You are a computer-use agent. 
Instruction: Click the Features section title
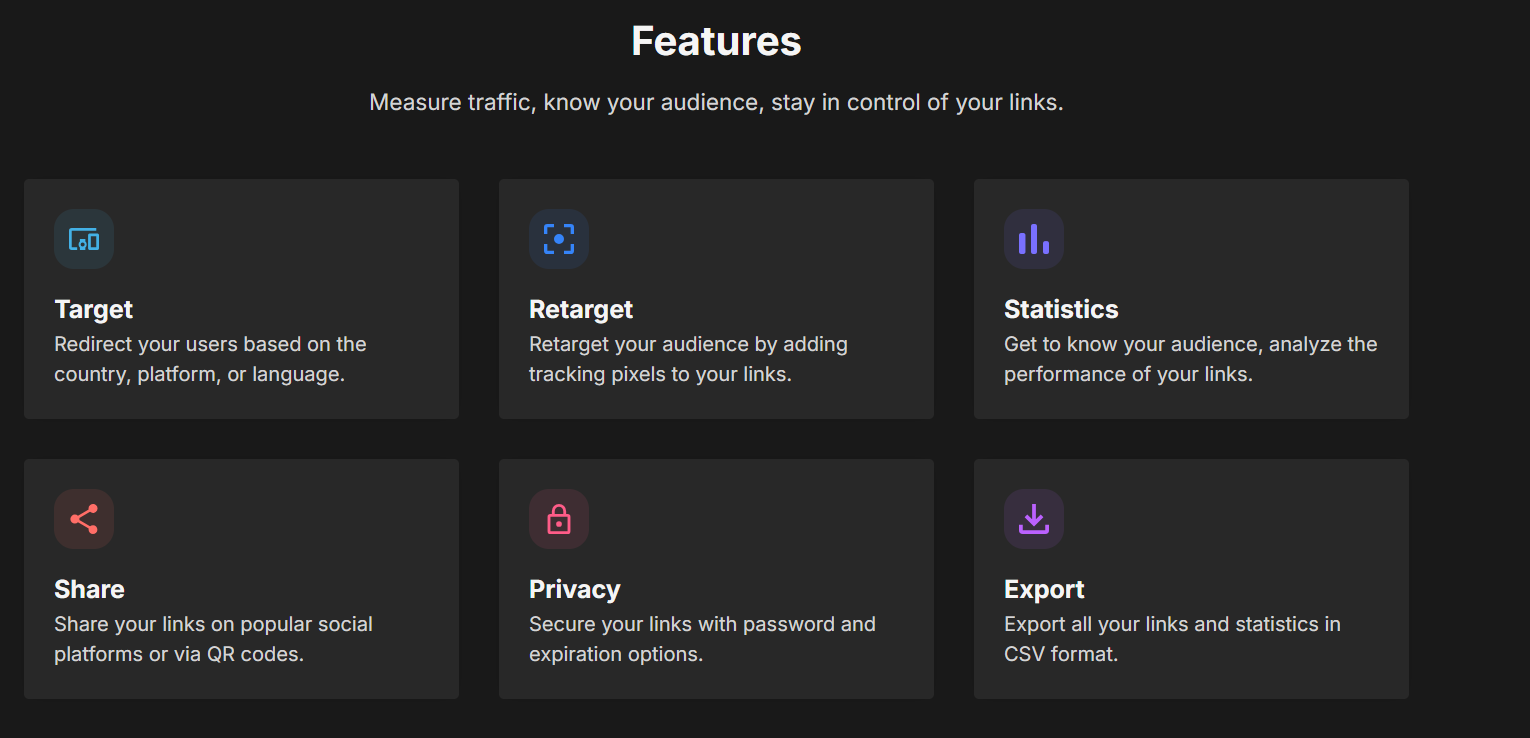(716, 41)
